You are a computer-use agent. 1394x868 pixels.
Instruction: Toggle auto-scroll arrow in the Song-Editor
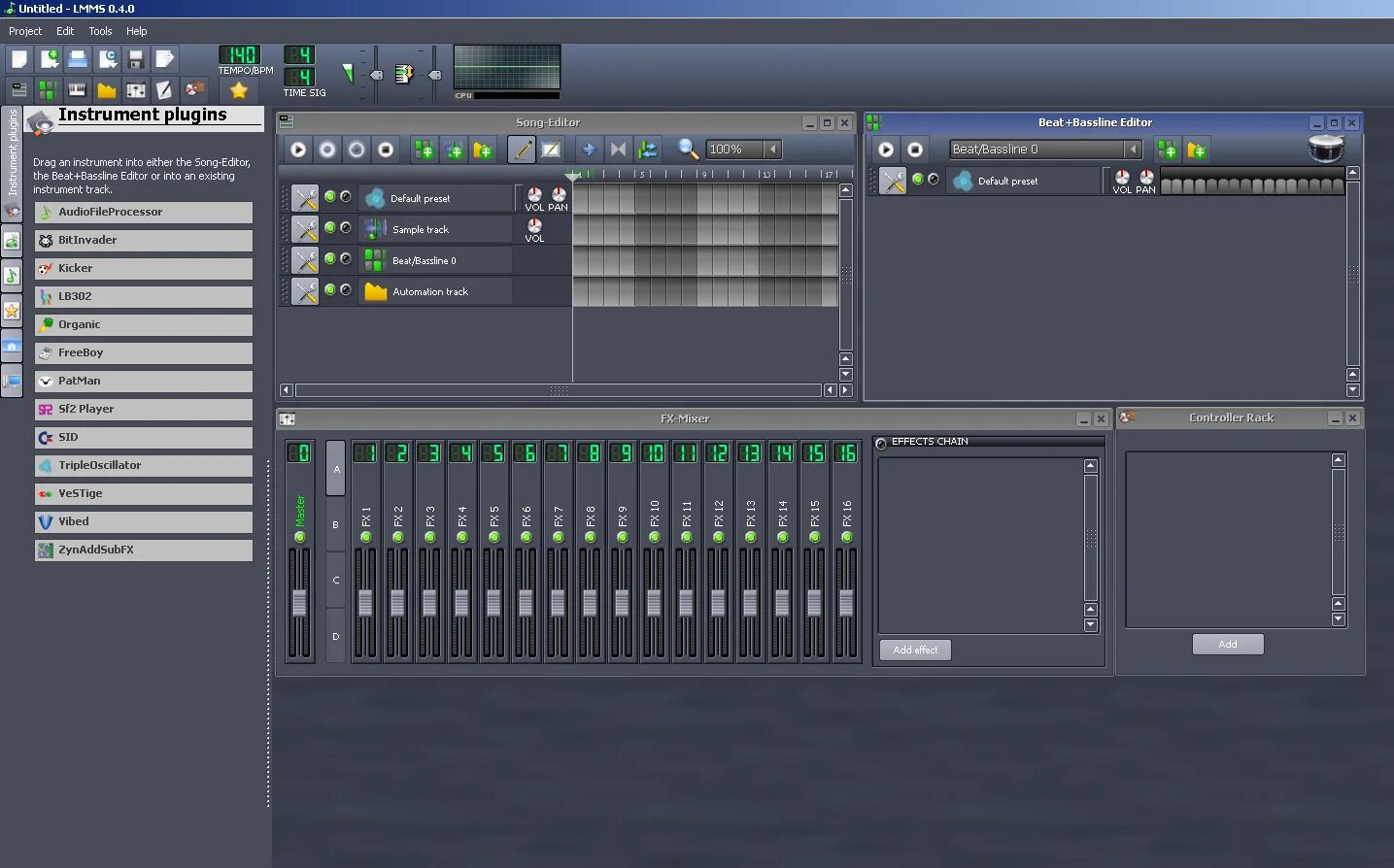tap(588, 150)
